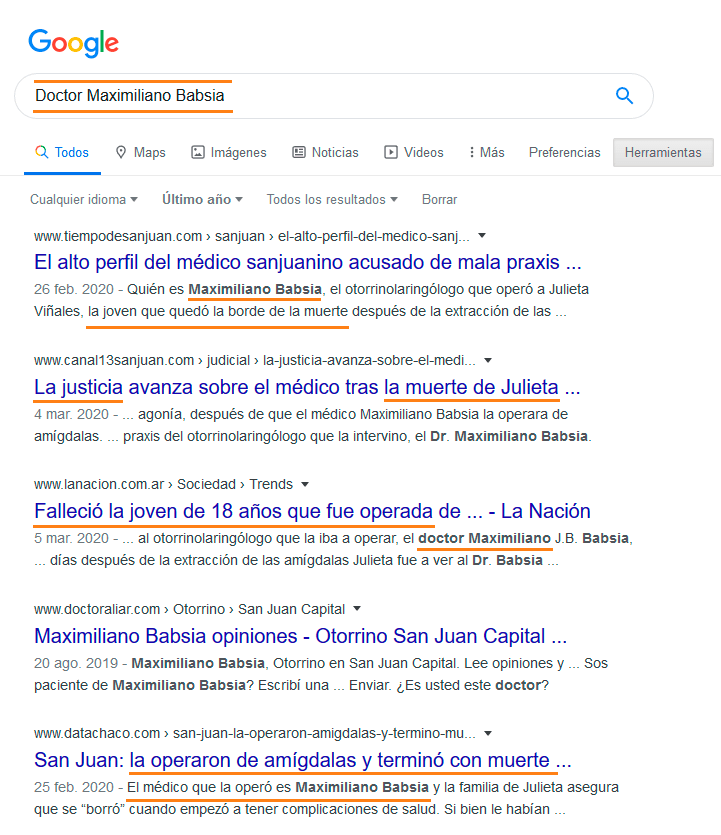Toggle the Herramientas button

coord(663,152)
